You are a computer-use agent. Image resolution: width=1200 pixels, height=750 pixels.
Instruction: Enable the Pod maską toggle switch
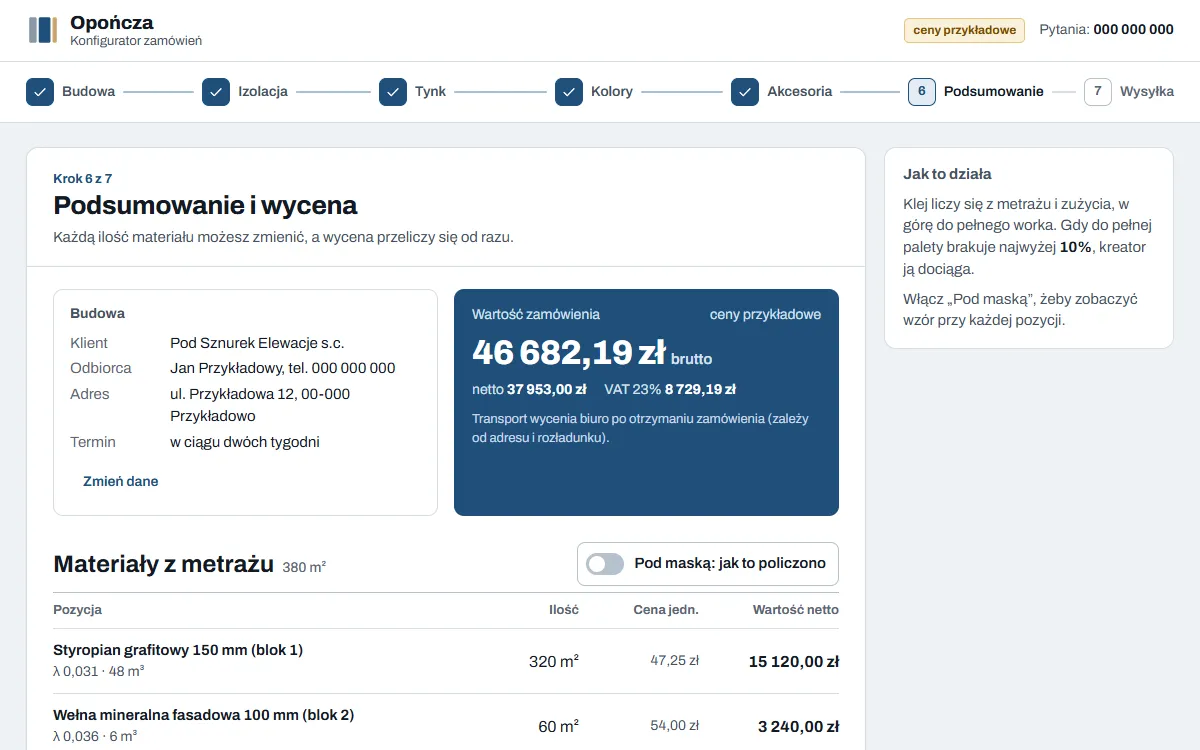[x=605, y=564]
